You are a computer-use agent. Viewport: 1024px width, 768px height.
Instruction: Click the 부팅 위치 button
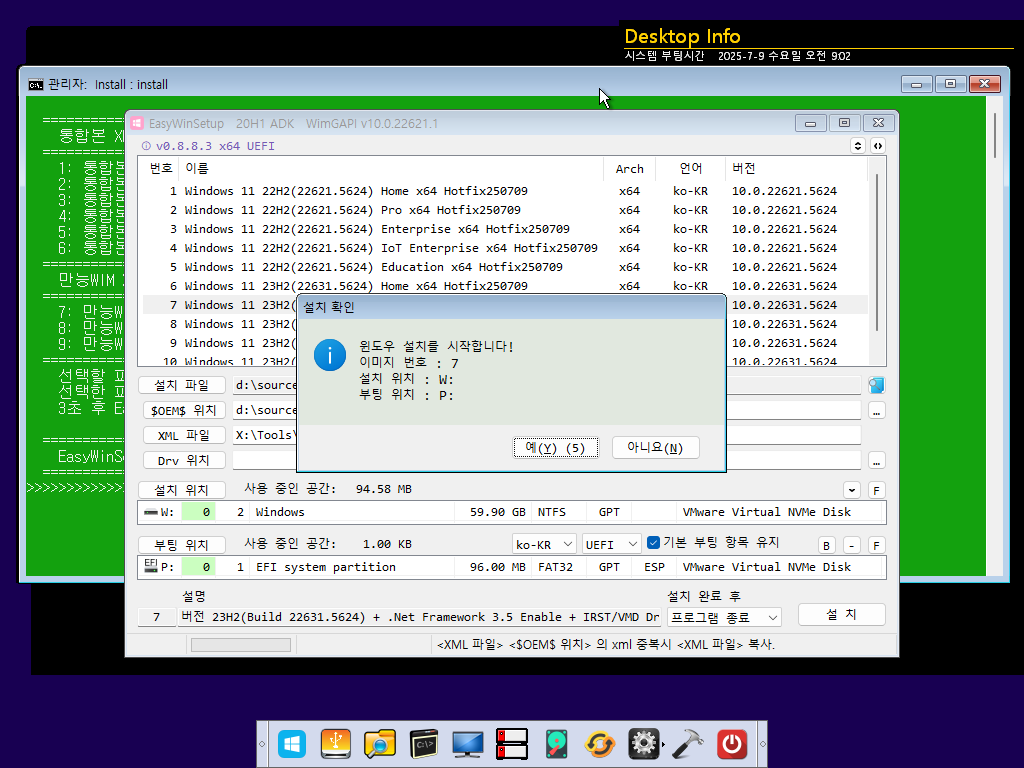coord(182,545)
